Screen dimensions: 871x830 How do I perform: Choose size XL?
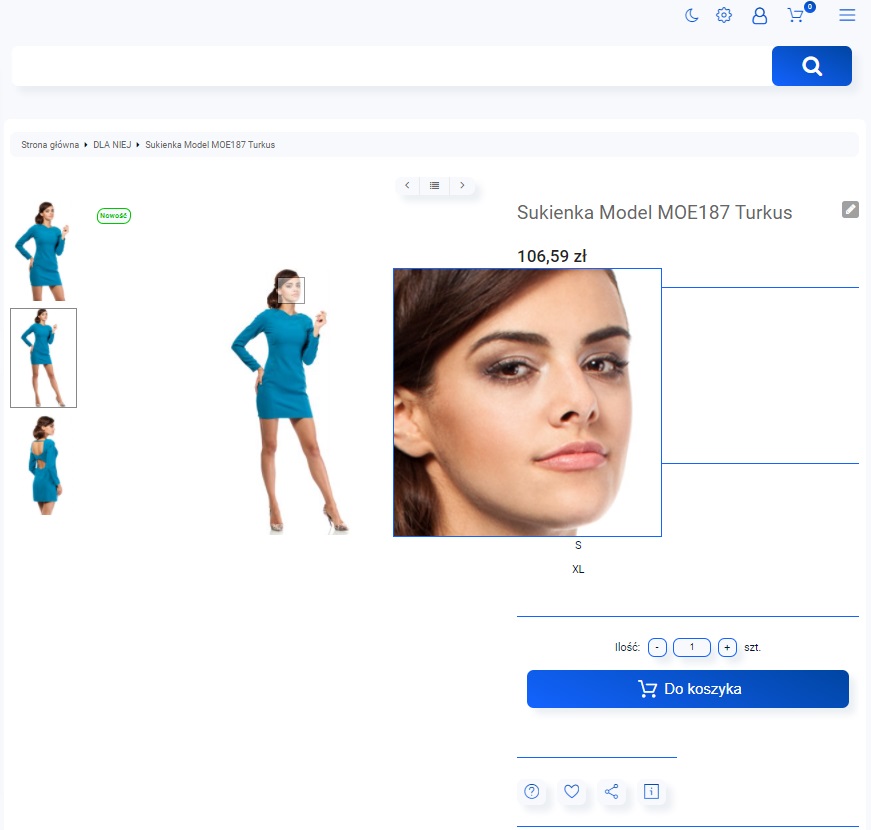pos(578,569)
